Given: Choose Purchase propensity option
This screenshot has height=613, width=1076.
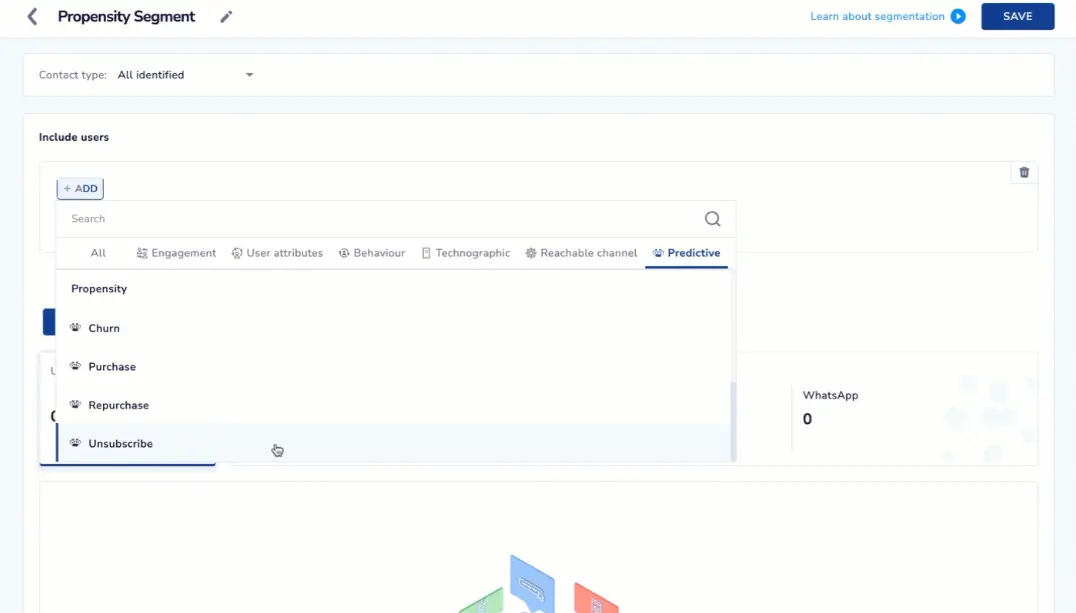Looking at the screenshot, I should [x=393, y=367].
